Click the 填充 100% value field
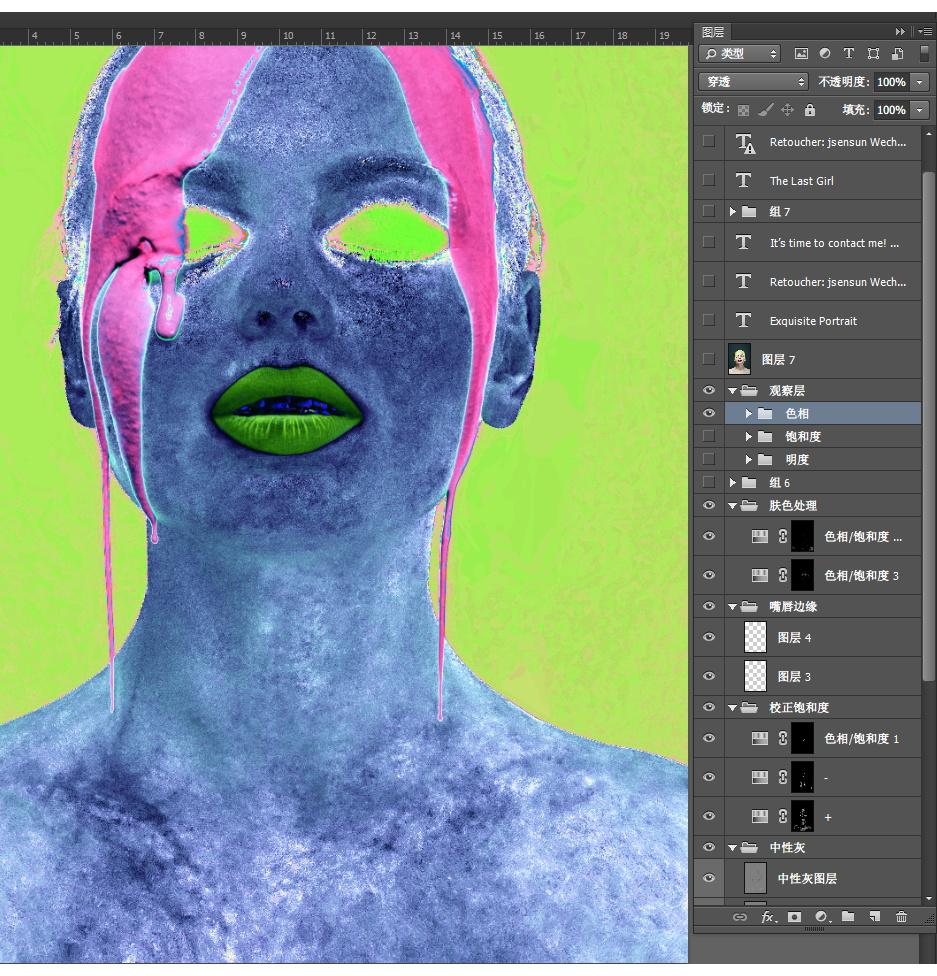 point(892,110)
